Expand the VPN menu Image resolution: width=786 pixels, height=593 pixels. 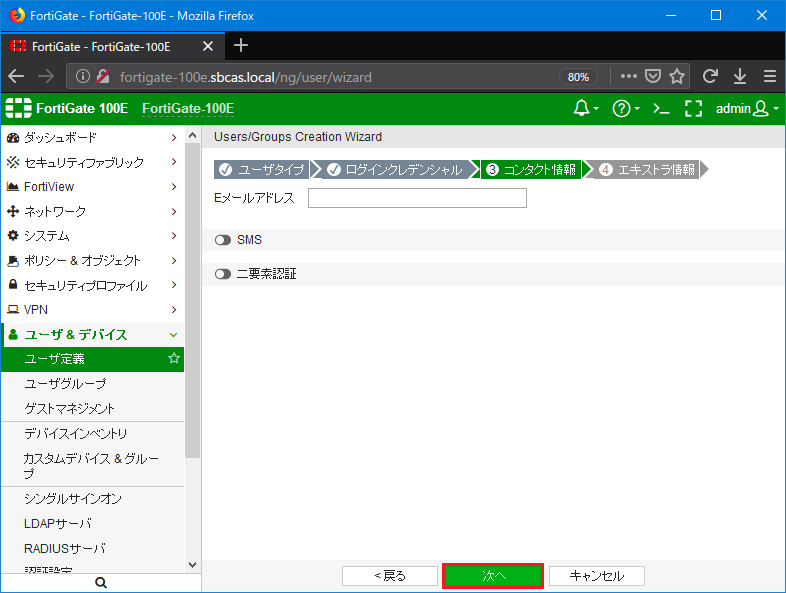point(92,310)
